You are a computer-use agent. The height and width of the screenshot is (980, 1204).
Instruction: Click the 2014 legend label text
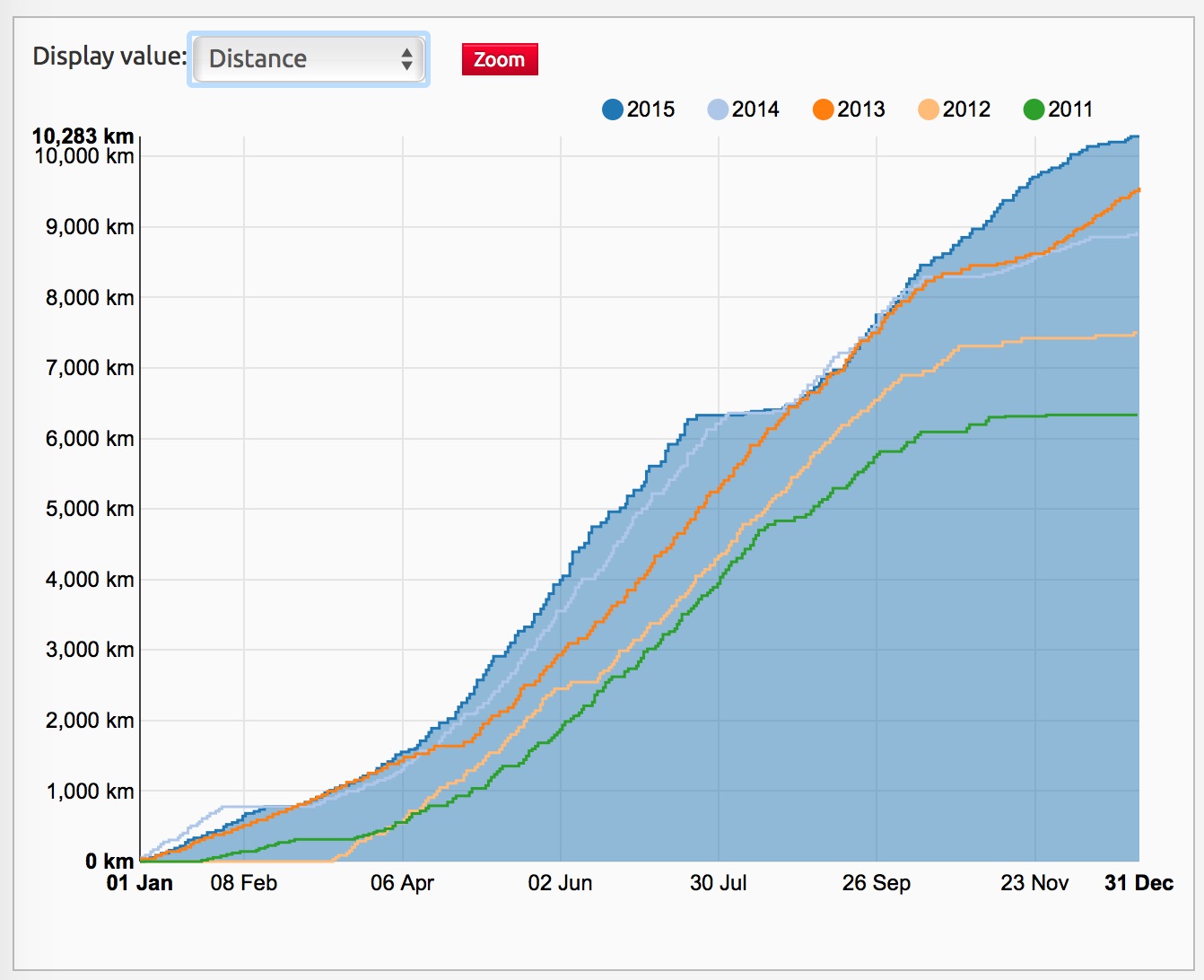(755, 109)
